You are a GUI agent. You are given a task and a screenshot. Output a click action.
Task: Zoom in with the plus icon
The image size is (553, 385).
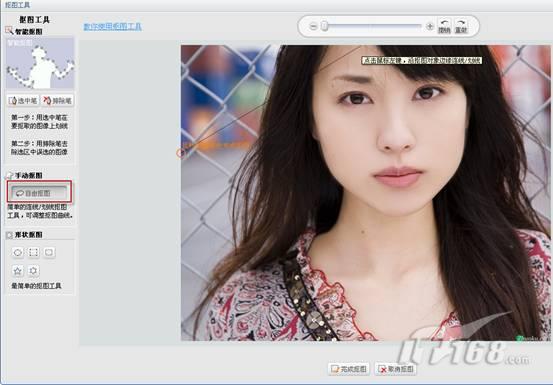430,26
